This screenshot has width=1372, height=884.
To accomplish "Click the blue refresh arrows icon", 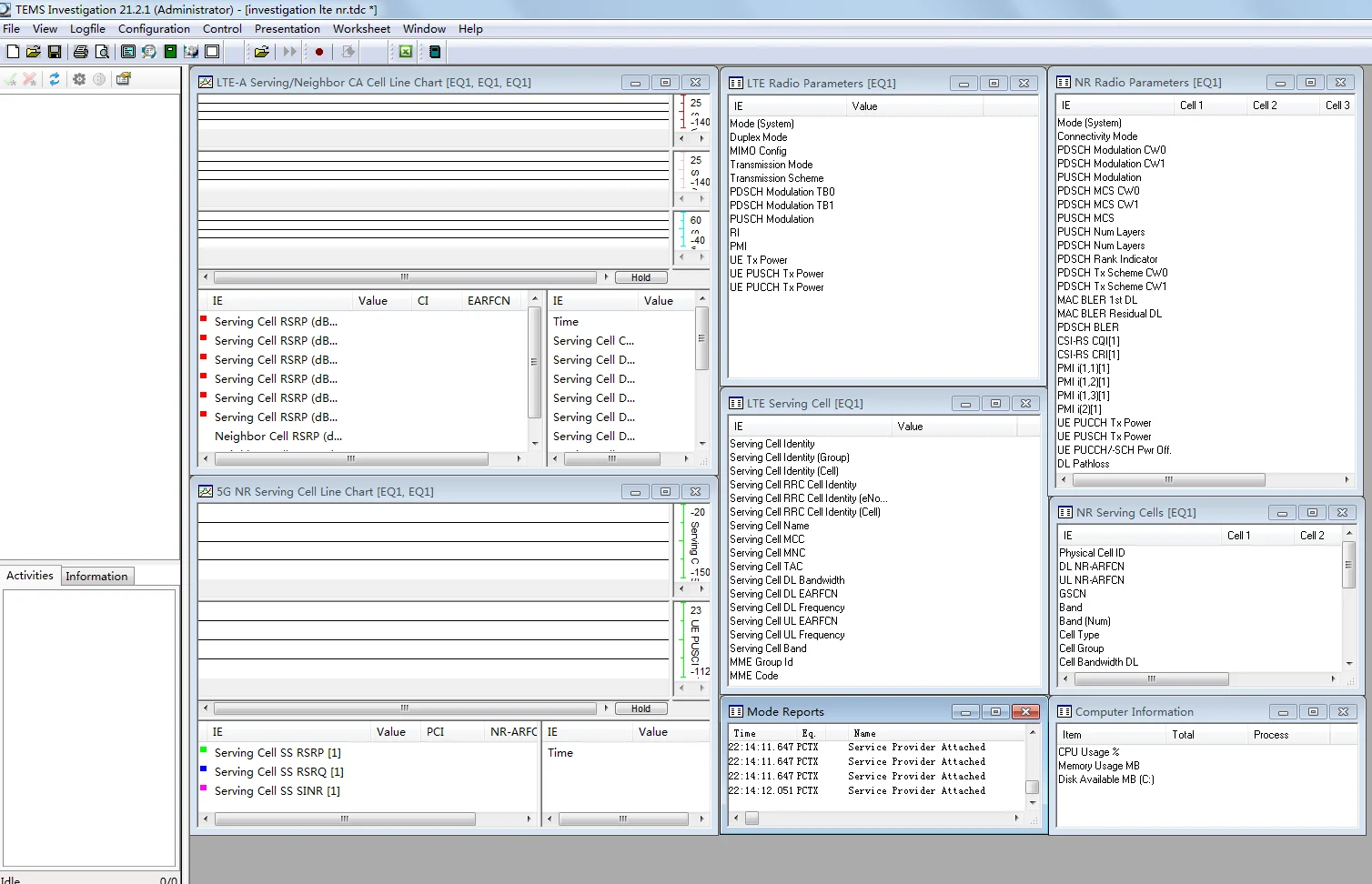I will [x=55, y=79].
